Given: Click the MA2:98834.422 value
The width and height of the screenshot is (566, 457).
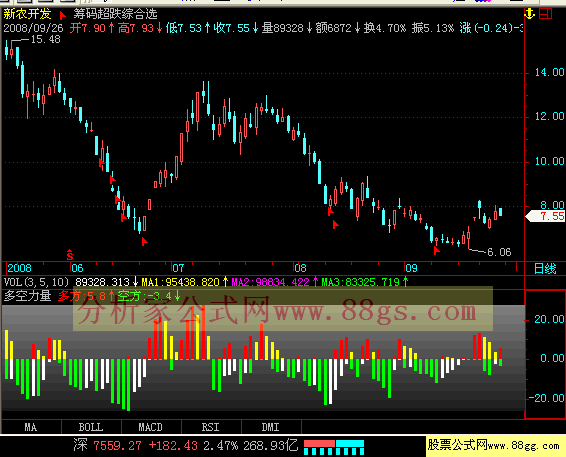Looking at the screenshot, I should 270,282.
